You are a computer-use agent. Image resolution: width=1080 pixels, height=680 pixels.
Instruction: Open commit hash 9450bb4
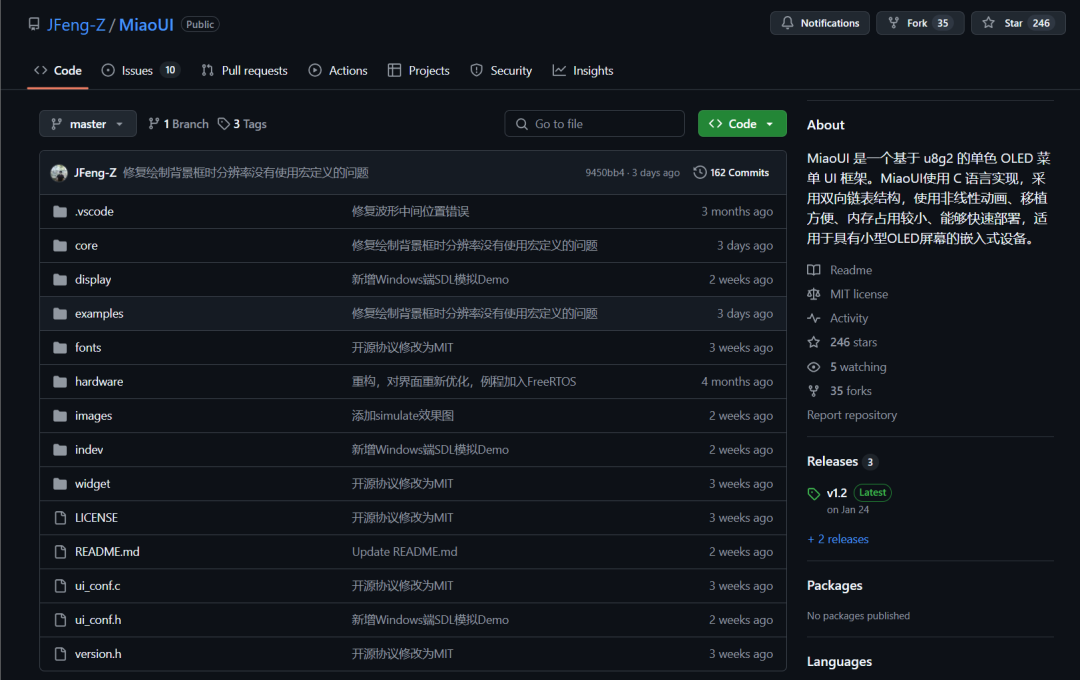pyautogui.click(x=605, y=173)
